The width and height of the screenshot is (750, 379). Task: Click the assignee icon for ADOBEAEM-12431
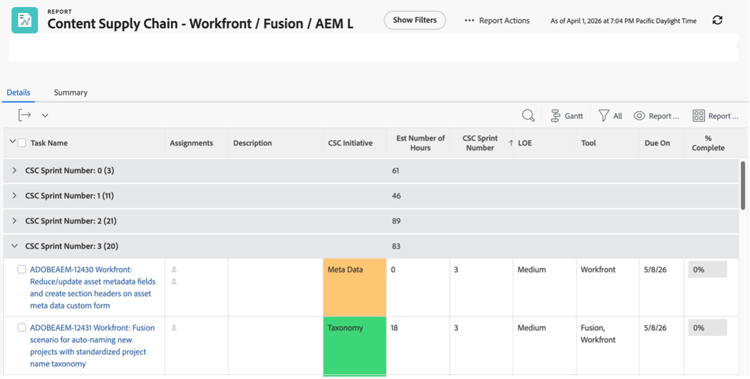(x=174, y=328)
